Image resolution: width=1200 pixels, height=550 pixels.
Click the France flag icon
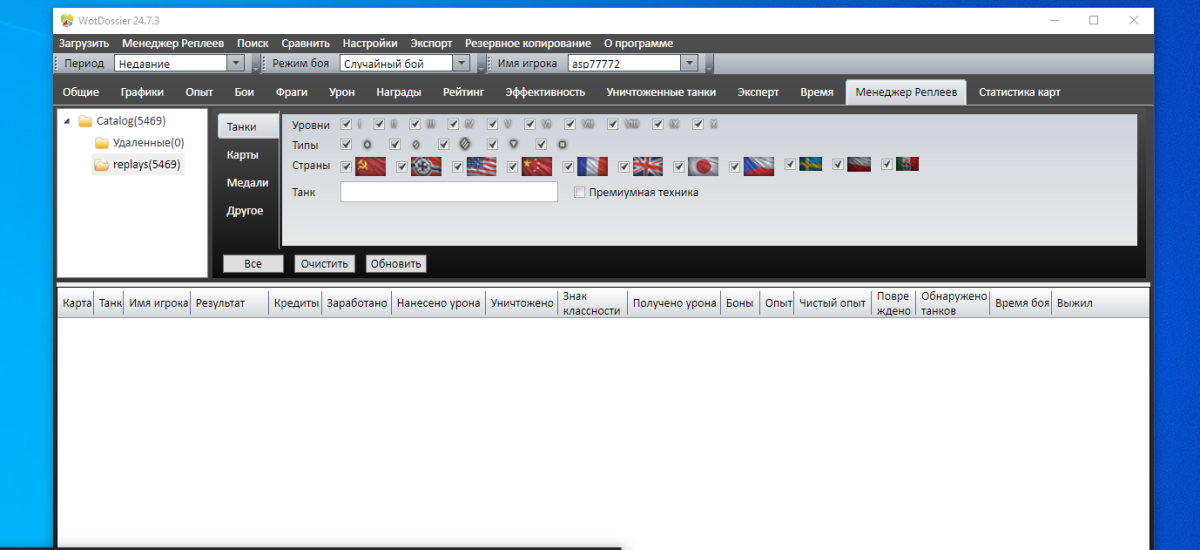point(592,166)
